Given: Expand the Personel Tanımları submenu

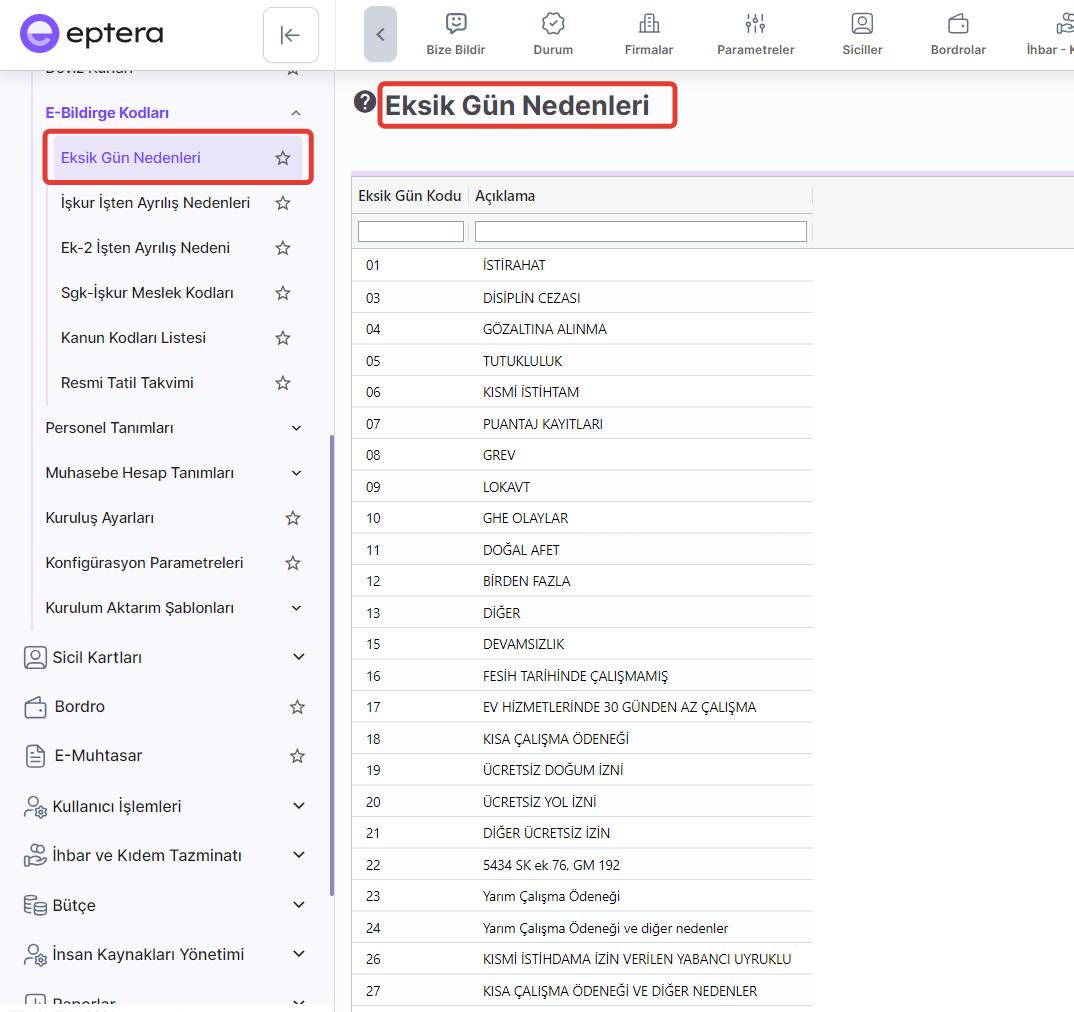Looking at the screenshot, I should 296,428.
